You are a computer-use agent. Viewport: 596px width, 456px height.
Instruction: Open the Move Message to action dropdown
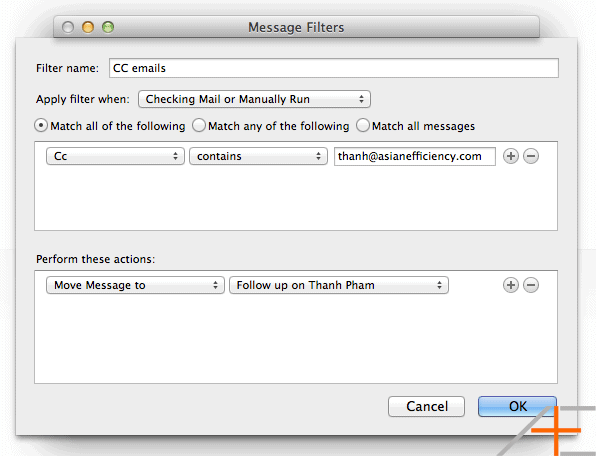(x=135, y=285)
